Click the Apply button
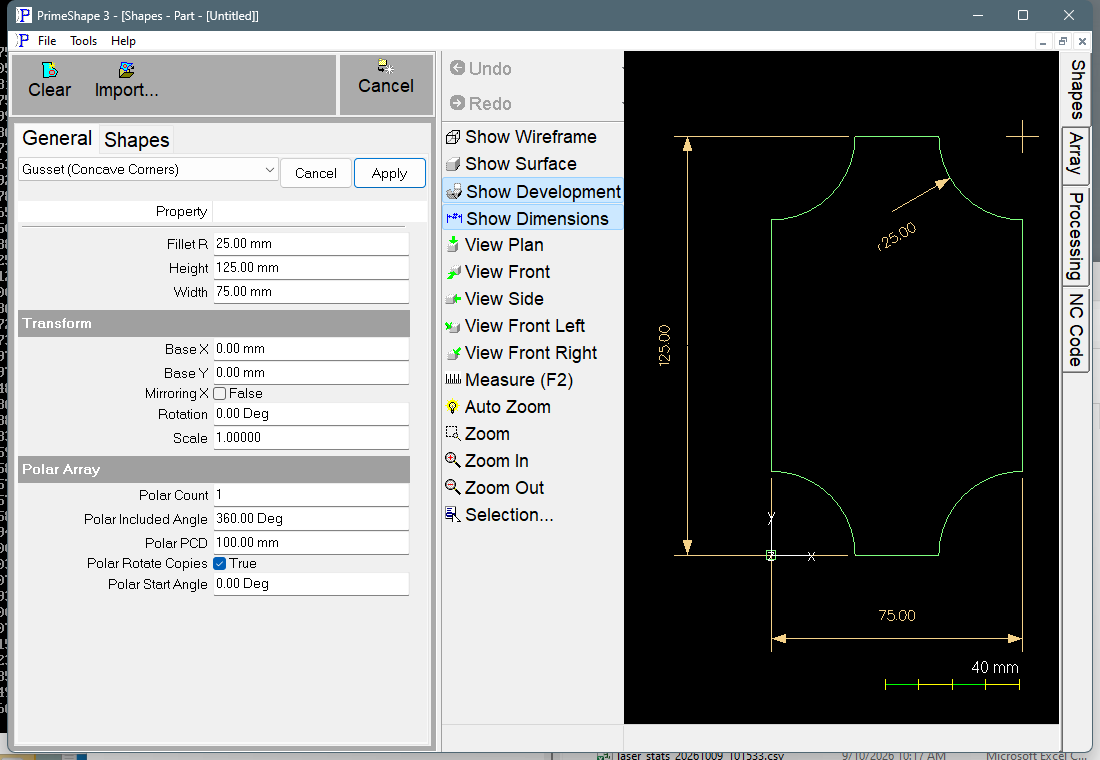 (389, 173)
